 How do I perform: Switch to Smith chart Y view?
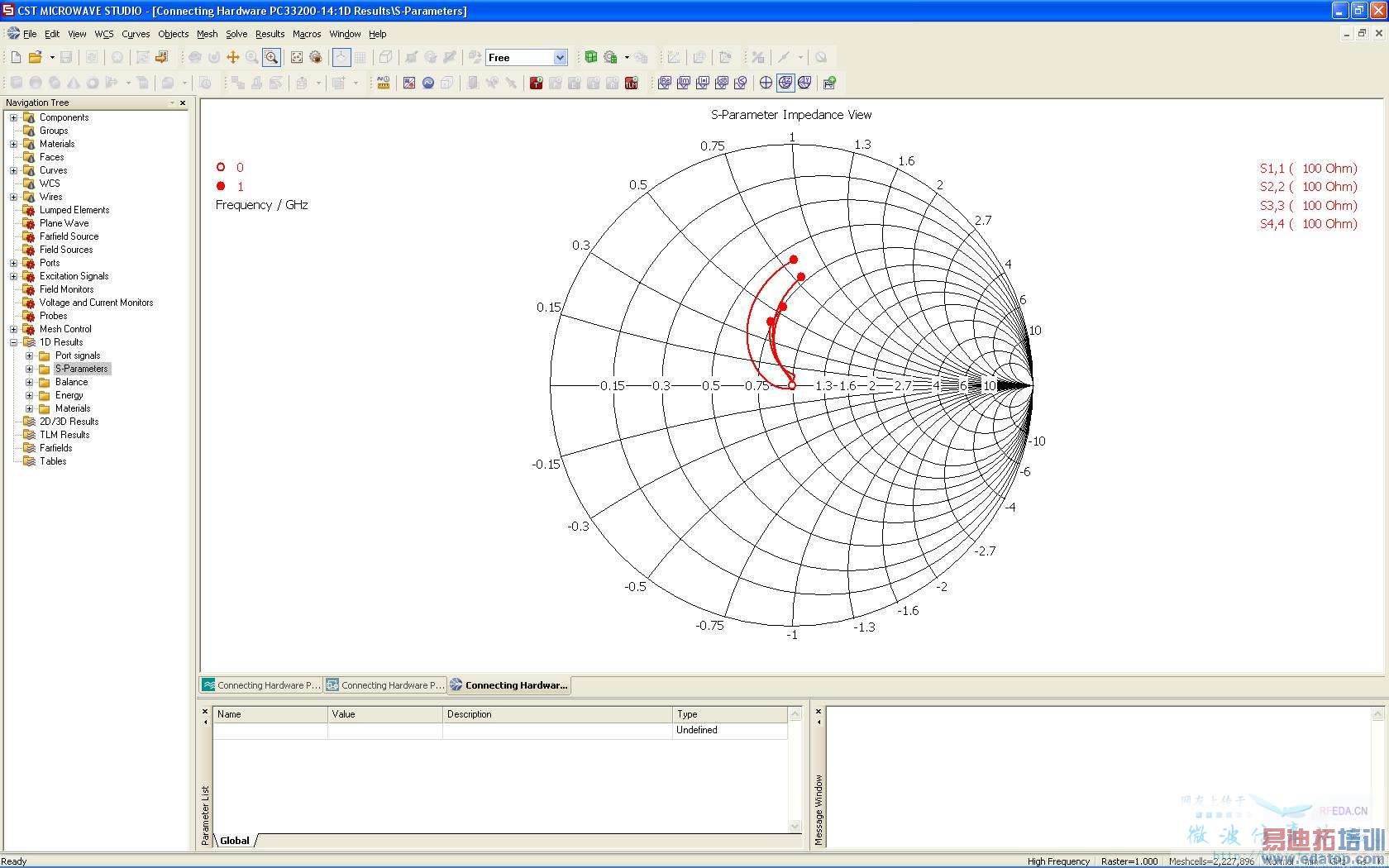804,83
